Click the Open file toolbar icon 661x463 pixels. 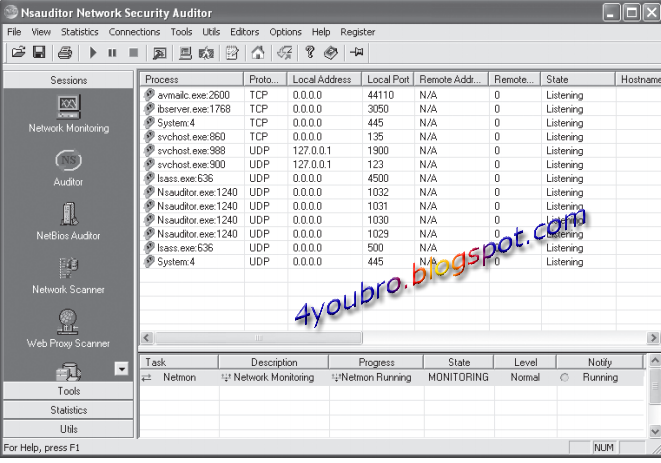tap(19, 53)
